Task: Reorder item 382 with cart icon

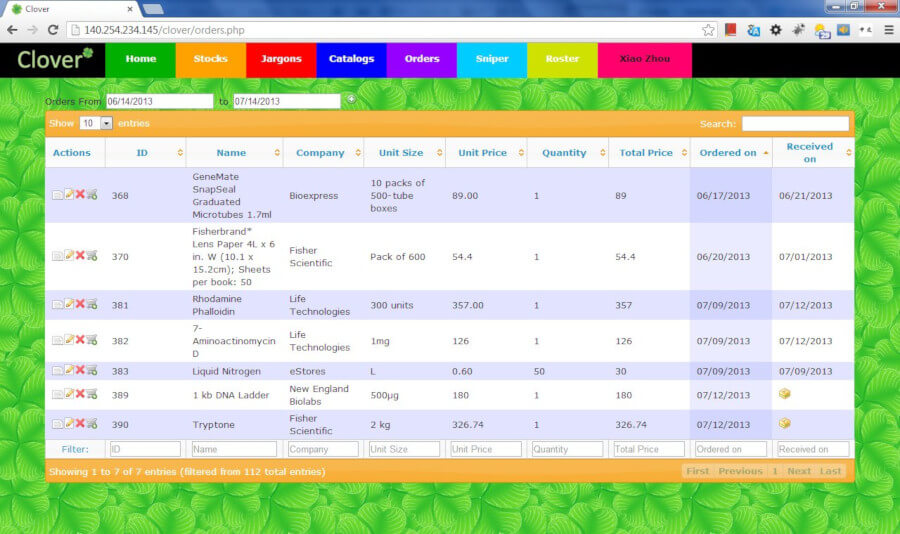Action: pos(92,340)
